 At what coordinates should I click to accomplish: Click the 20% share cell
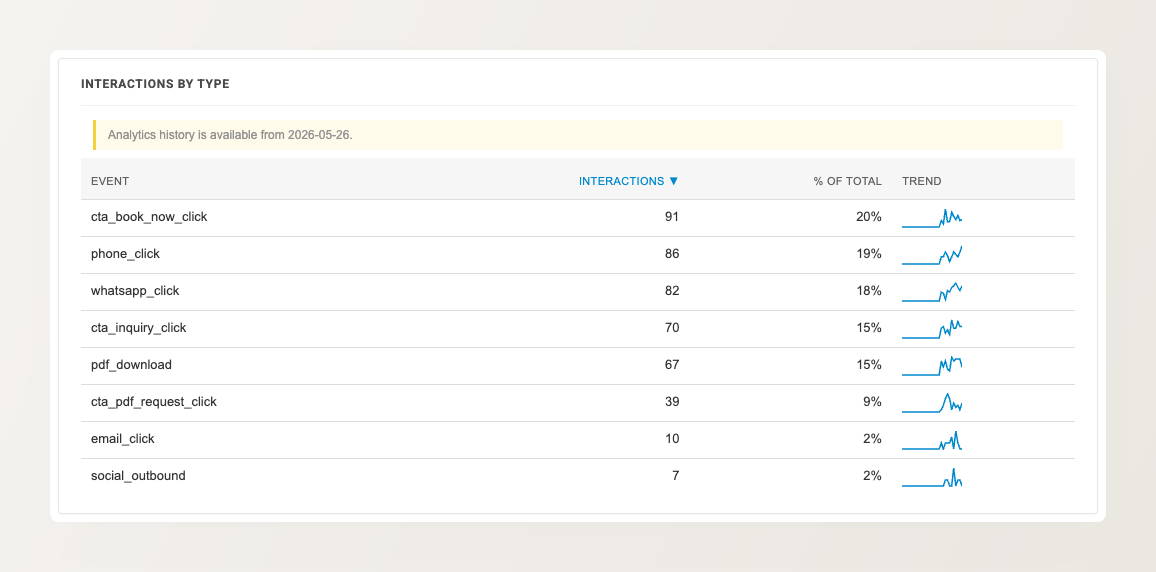click(x=868, y=217)
